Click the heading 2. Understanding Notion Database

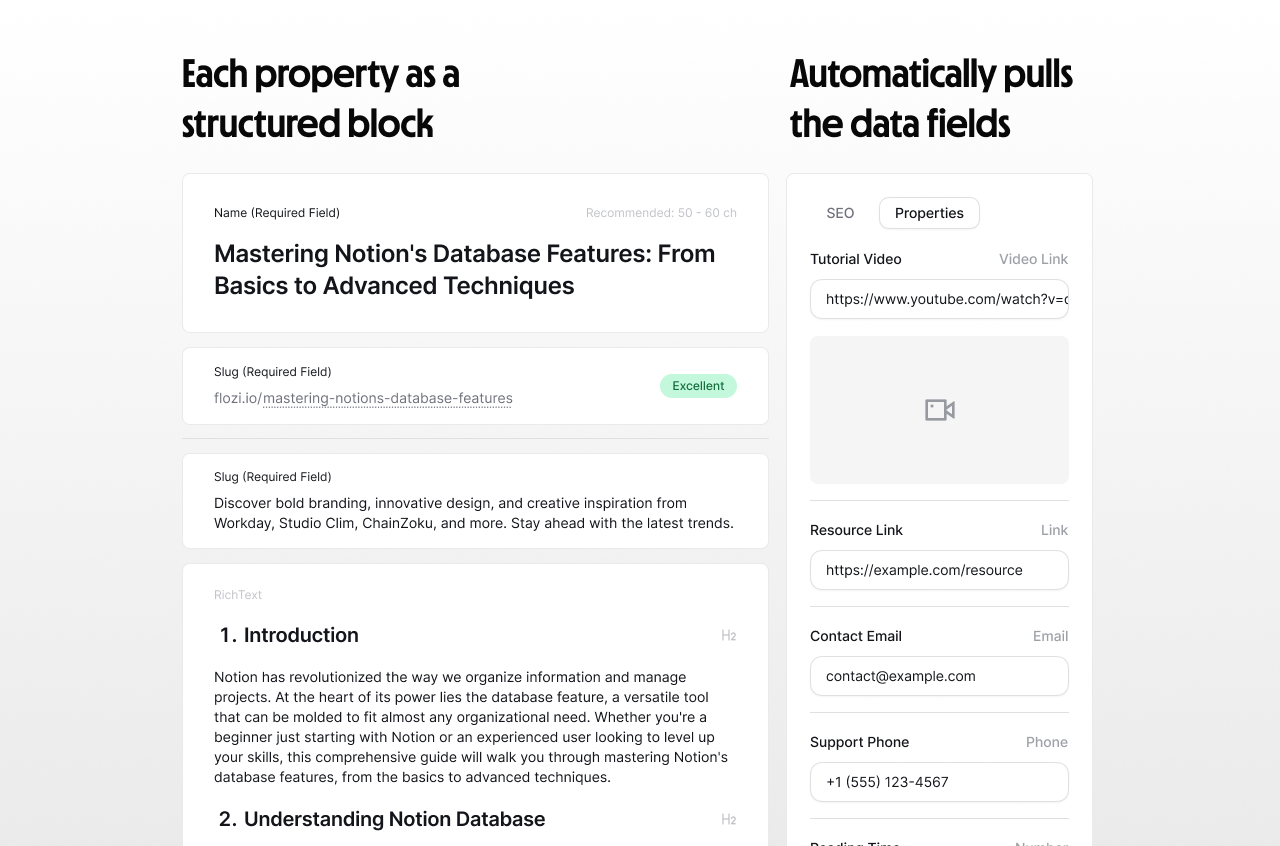point(382,819)
